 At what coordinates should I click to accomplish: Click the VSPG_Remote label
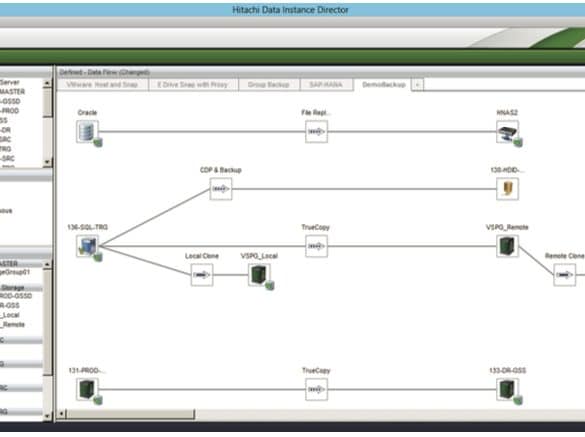[x=507, y=227]
